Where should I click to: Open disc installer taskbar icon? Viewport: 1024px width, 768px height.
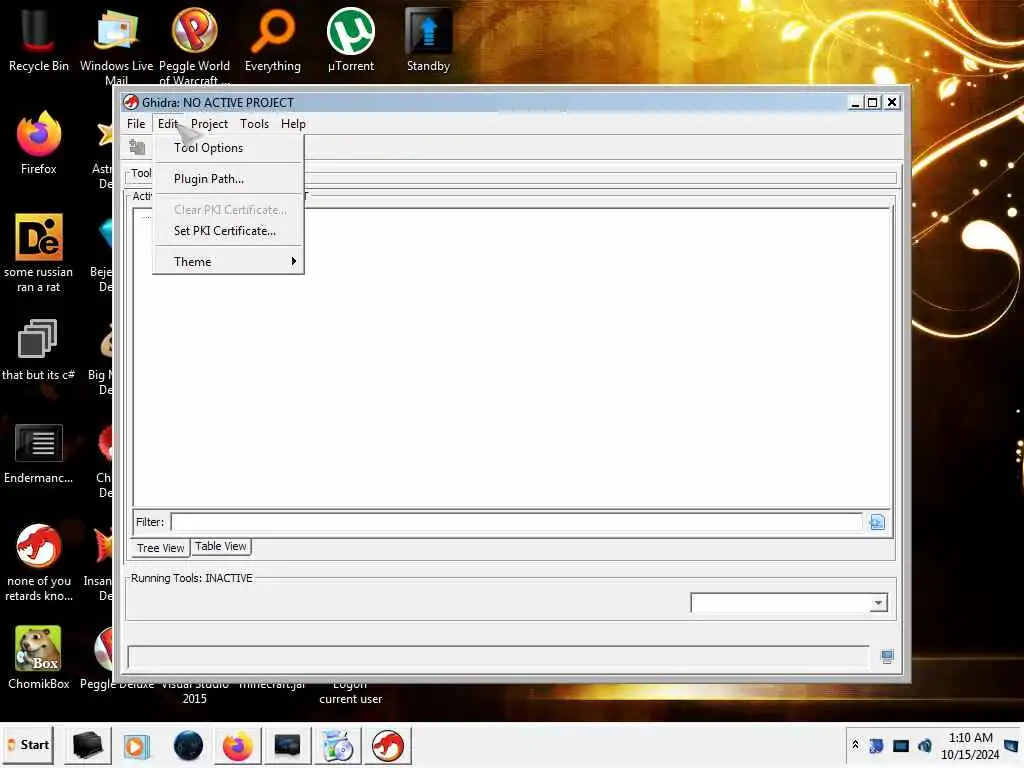tap(338, 746)
